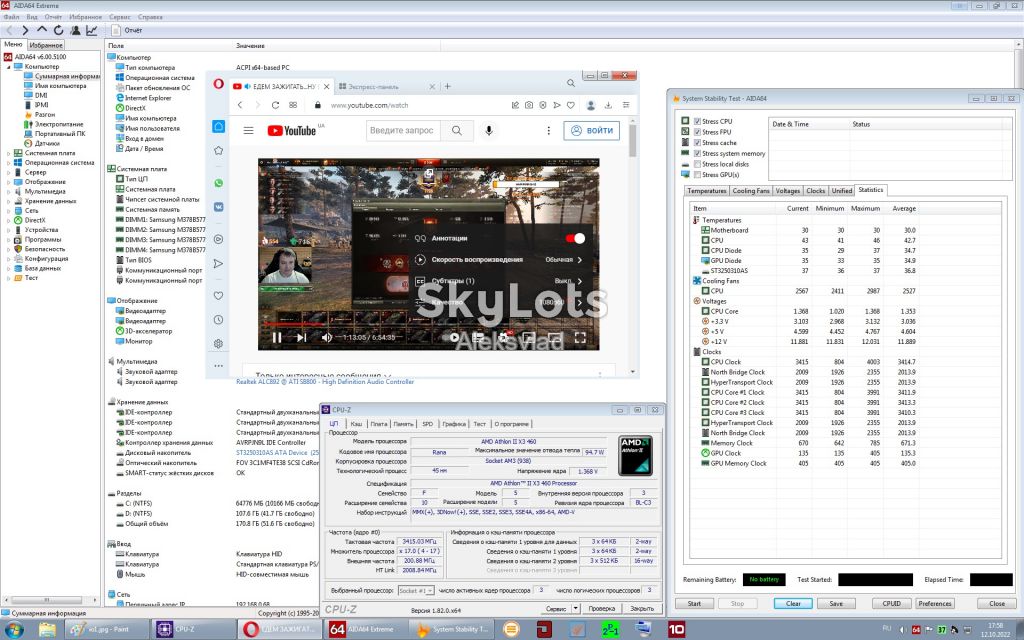Screen dimensions: 1024x640
Task: Open the VK icon in Opera's sidebar
Action: [x=219, y=206]
